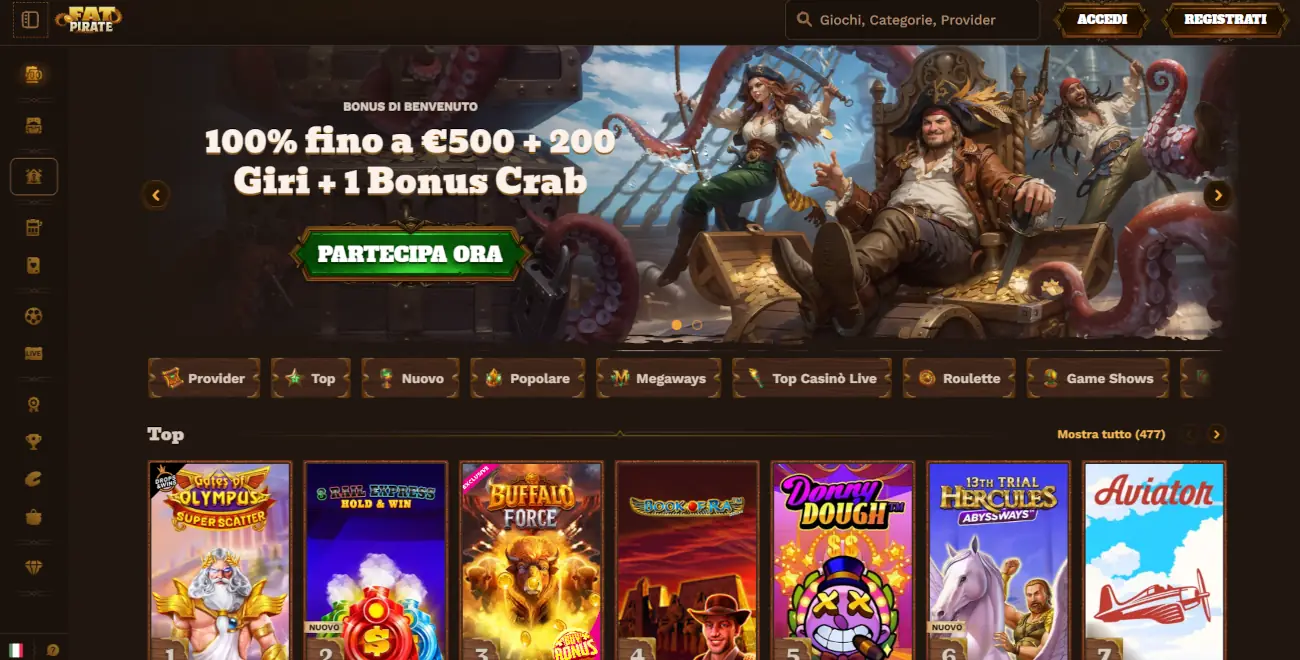Go to previous banner slide arrow

155,195
